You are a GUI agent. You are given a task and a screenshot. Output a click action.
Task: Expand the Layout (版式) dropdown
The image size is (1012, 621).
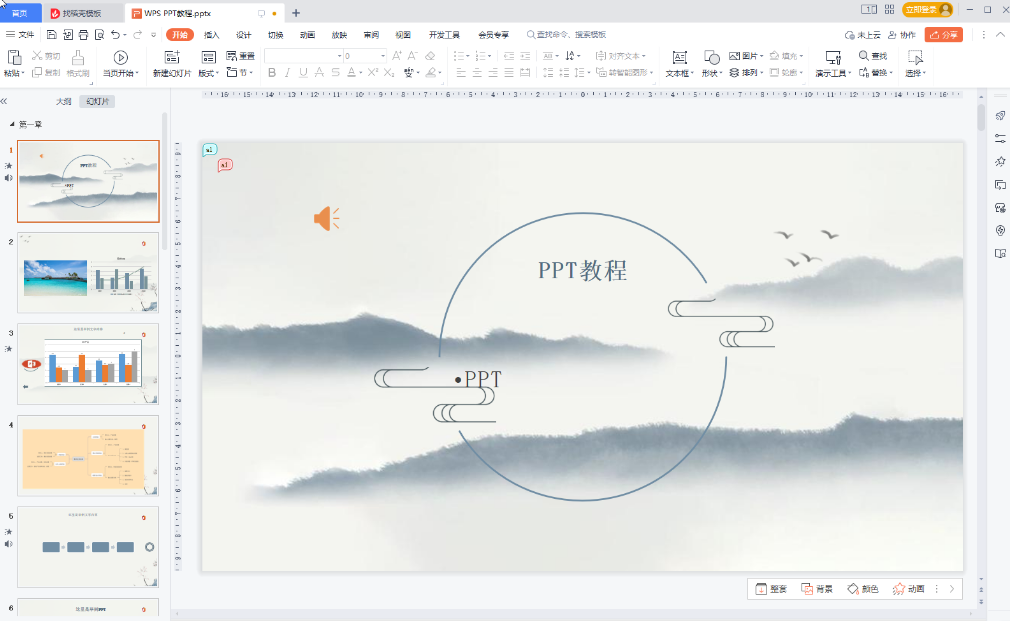click(x=208, y=73)
